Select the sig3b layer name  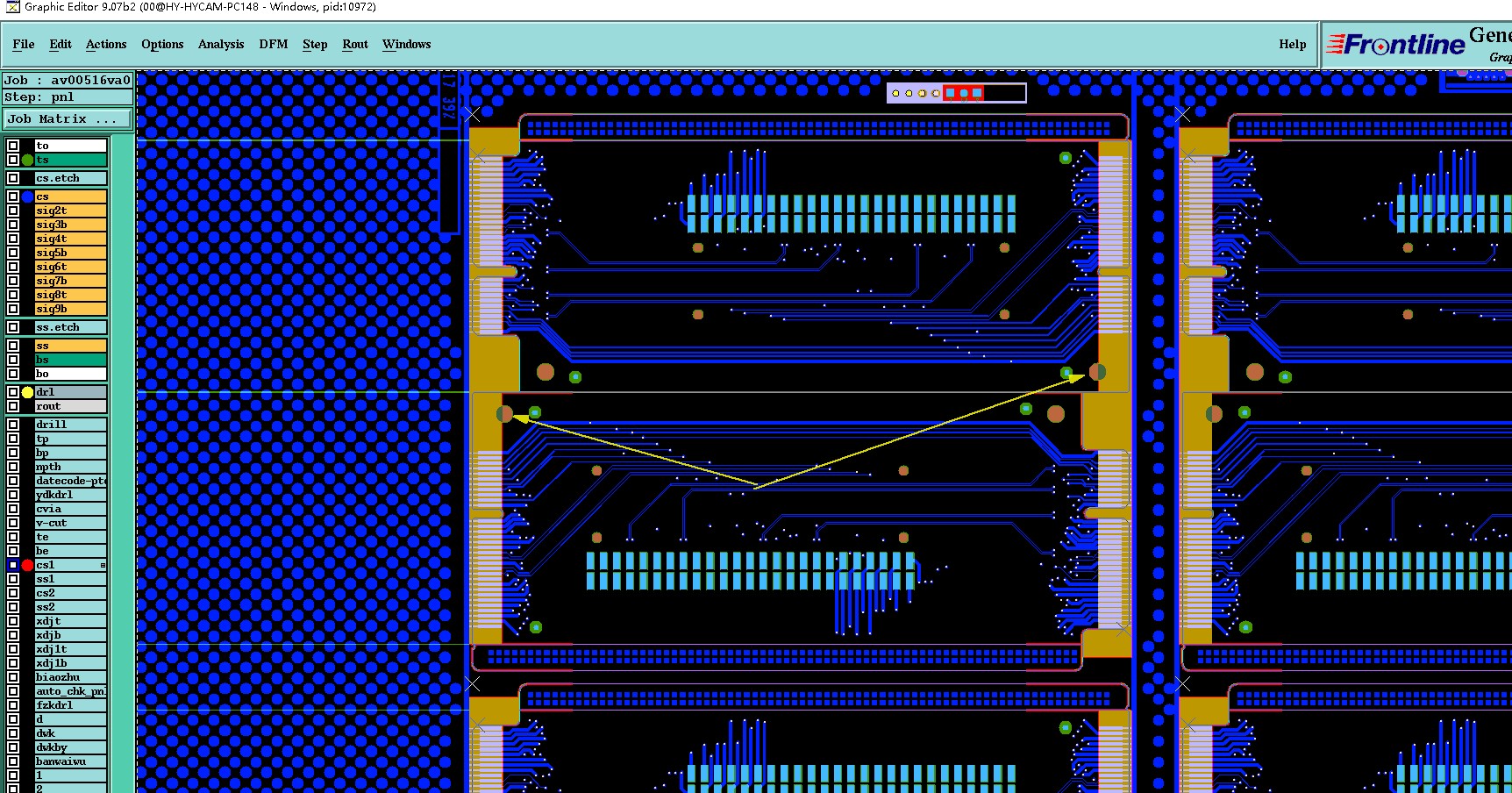click(x=70, y=225)
